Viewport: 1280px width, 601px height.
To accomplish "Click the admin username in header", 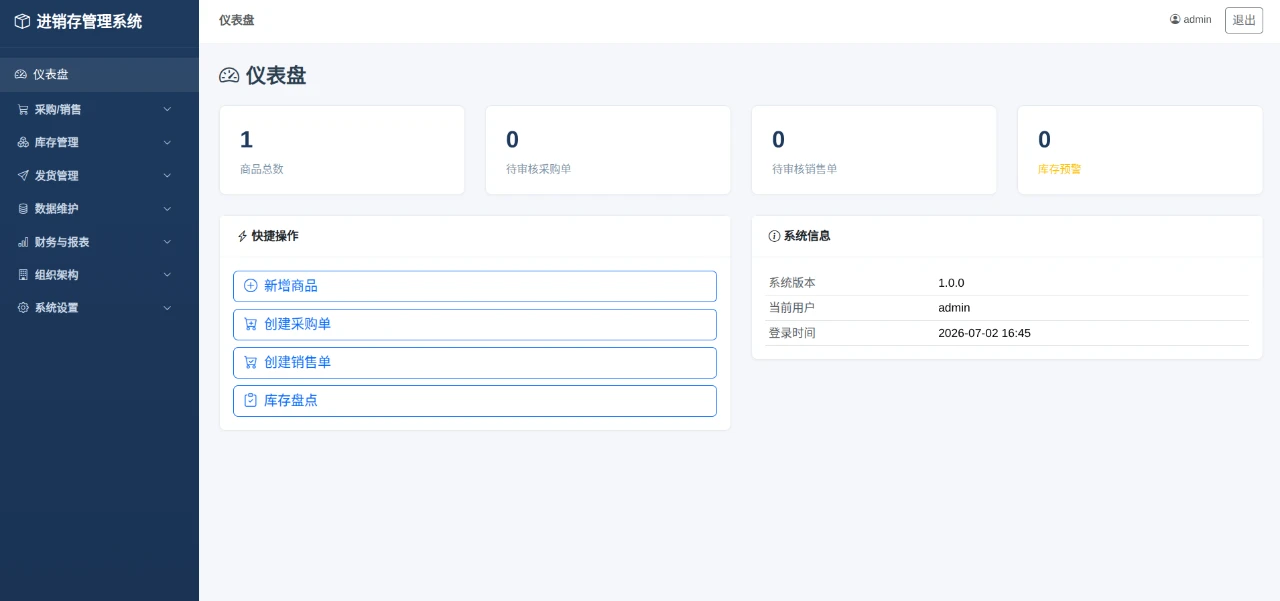I will tap(1197, 19).
